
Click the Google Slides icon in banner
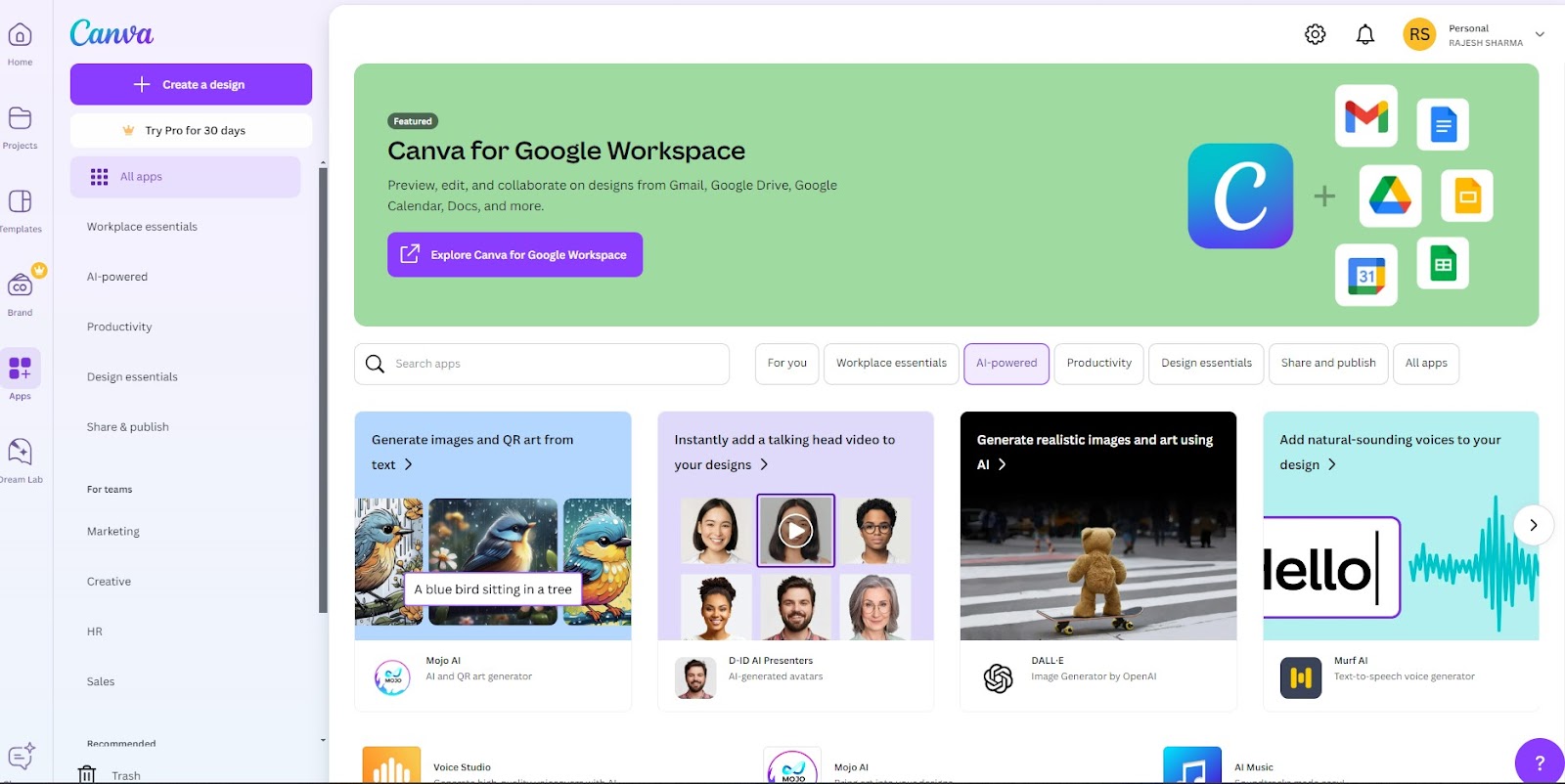(x=1467, y=196)
